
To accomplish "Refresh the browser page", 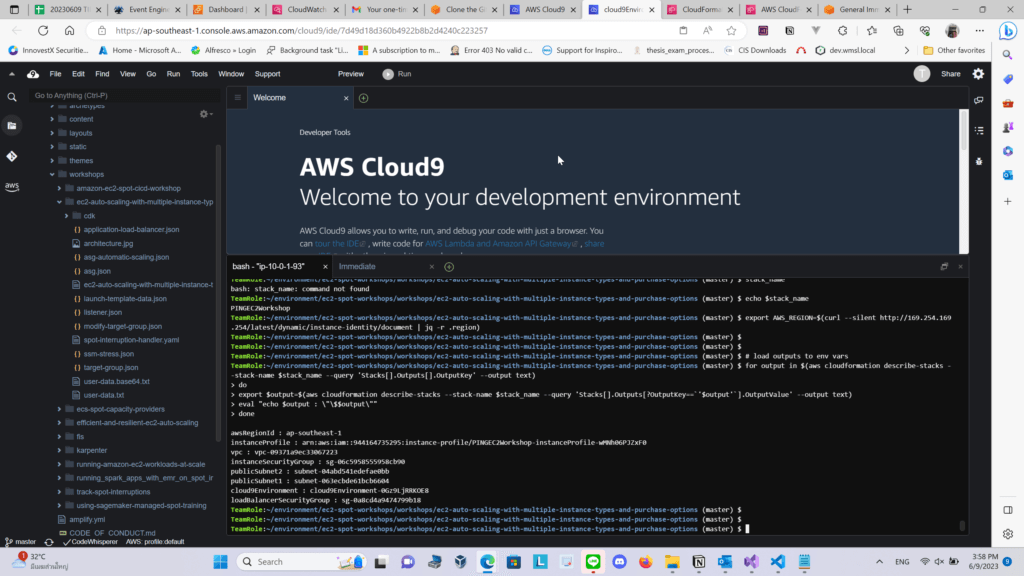I will (x=43, y=31).
